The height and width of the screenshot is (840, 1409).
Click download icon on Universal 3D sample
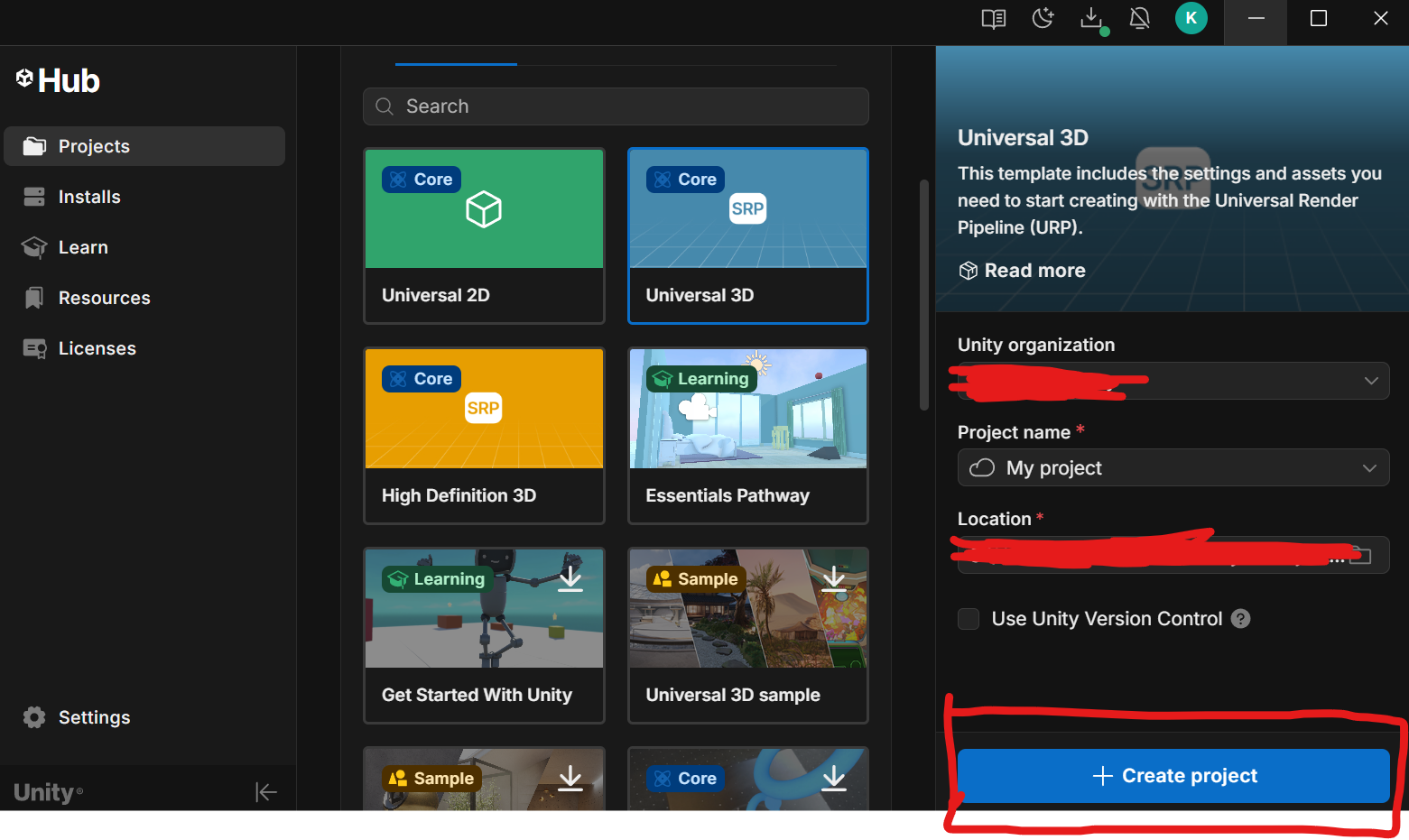[834, 577]
